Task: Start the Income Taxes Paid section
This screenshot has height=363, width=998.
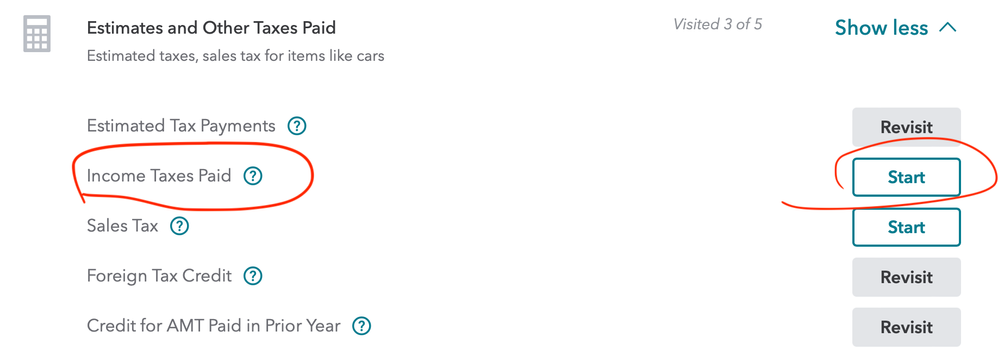Action: [906, 177]
